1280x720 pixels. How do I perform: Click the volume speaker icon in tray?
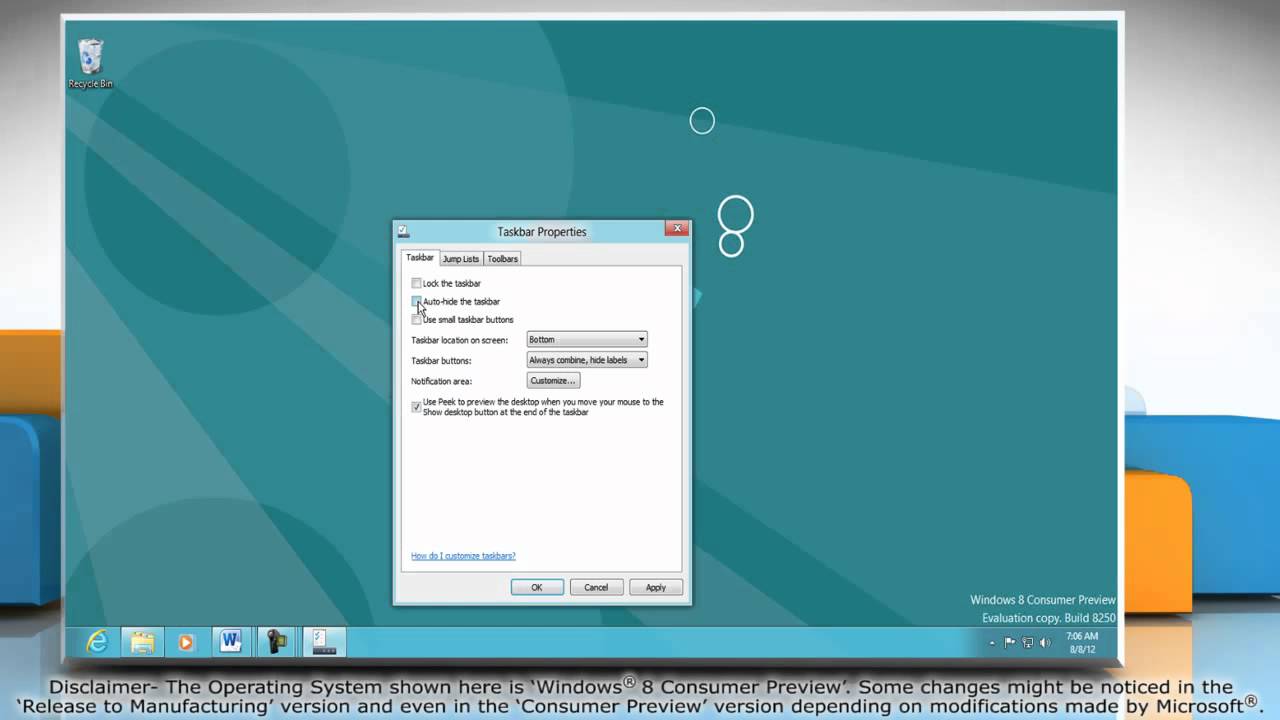click(x=1044, y=643)
